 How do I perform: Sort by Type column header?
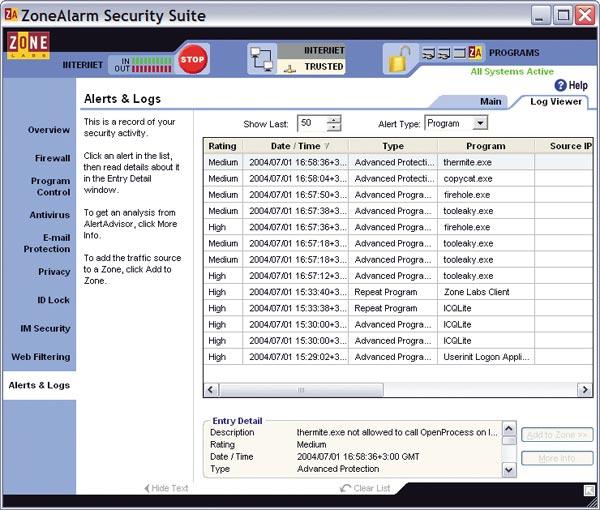pyautogui.click(x=393, y=146)
